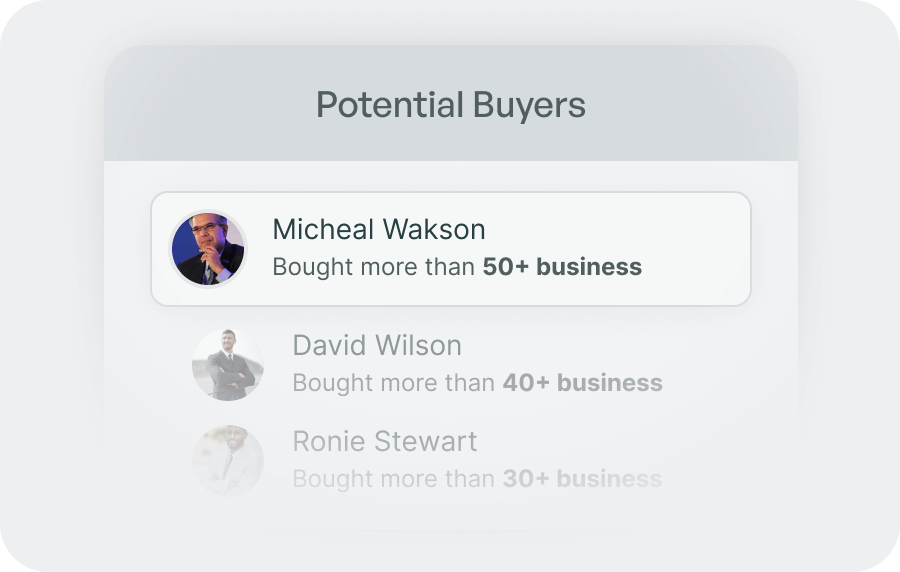Click empty space right of Ronie Stewart's row
The image size is (900, 572).
(x=720, y=461)
